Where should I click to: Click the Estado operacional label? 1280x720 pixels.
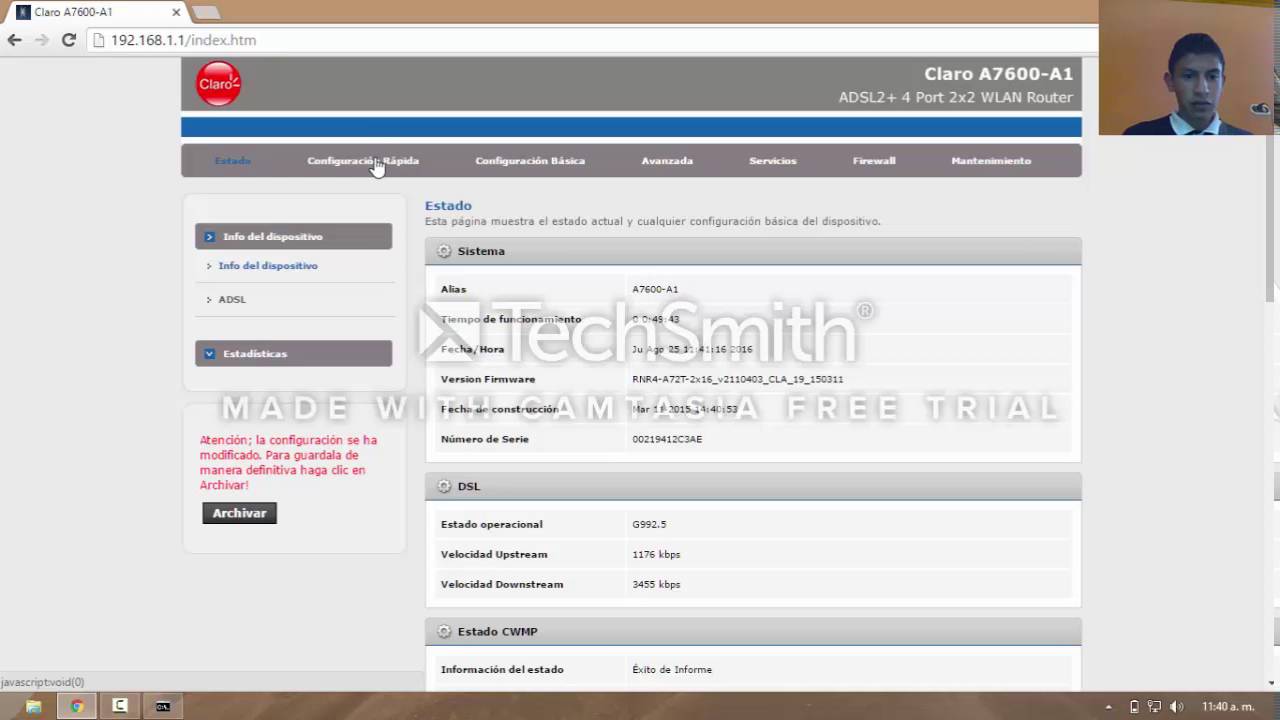492,524
